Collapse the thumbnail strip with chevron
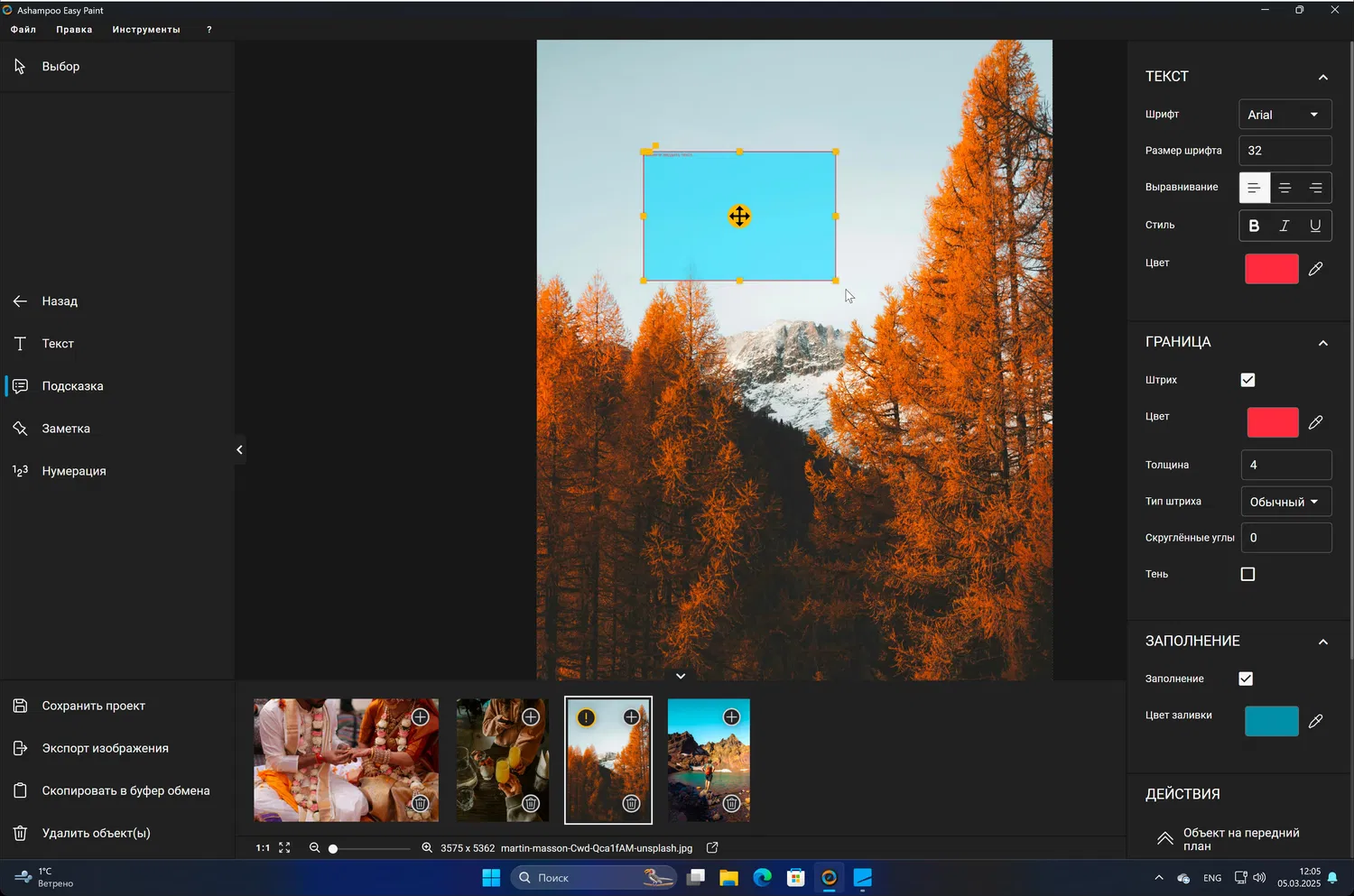1354x896 pixels. [x=681, y=676]
